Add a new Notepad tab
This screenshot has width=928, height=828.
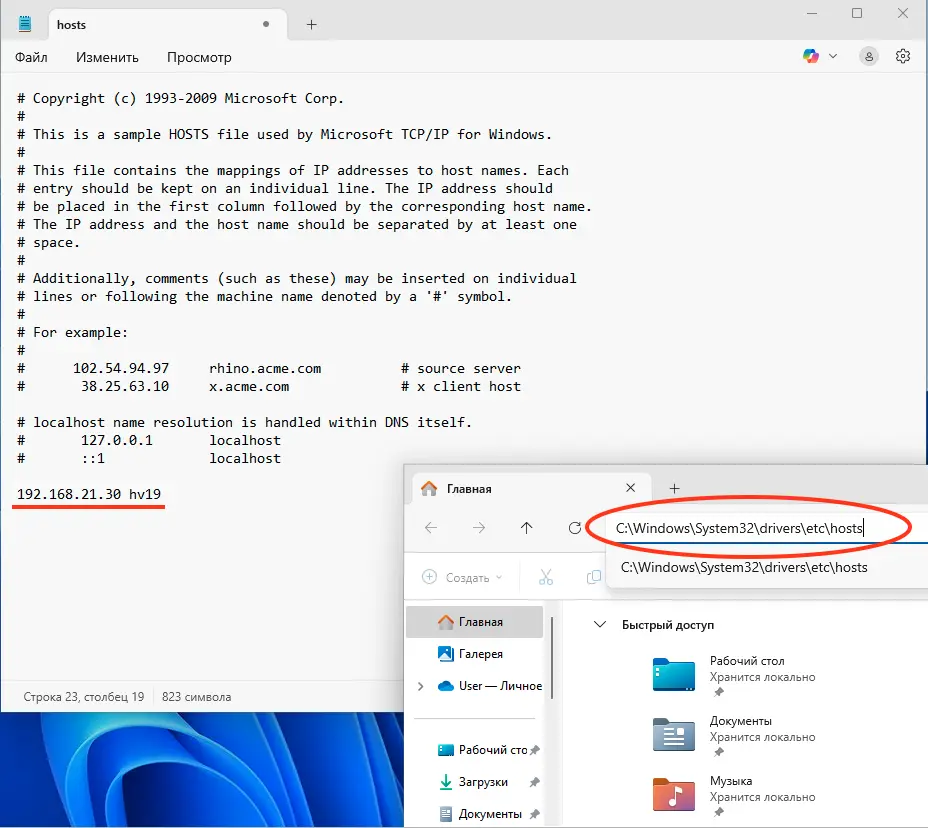311,24
